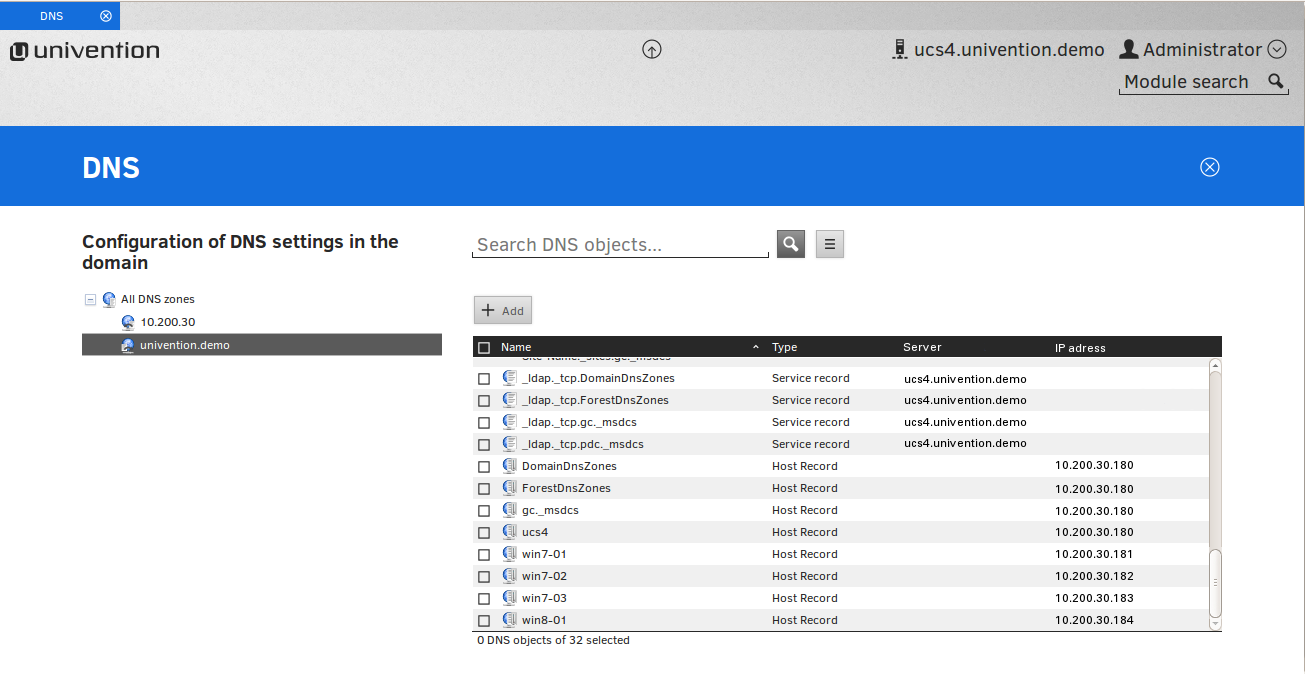Tick the checkbox for ucs4 host record
This screenshot has width=1305, height=674.
click(x=484, y=533)
